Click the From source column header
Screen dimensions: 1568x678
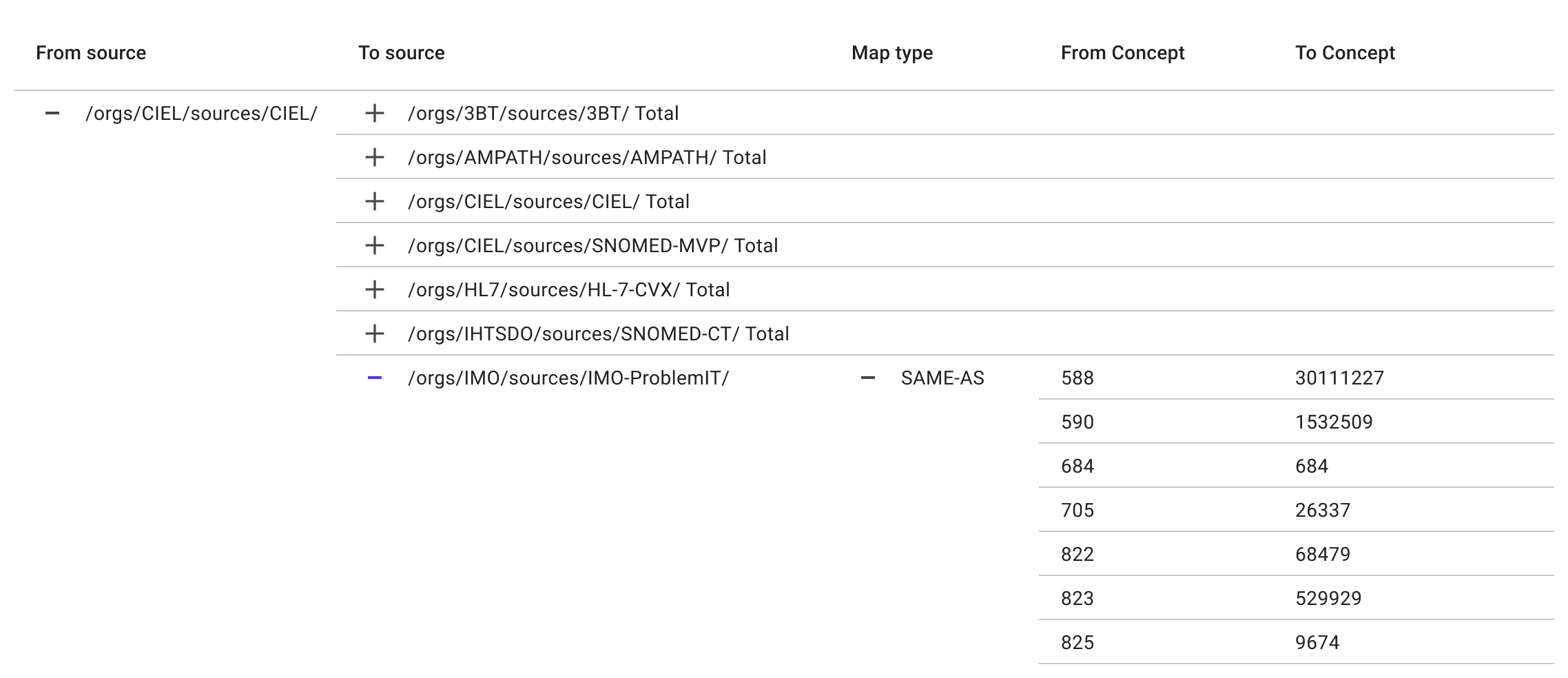pyautogui.click(x=91, y=53)
